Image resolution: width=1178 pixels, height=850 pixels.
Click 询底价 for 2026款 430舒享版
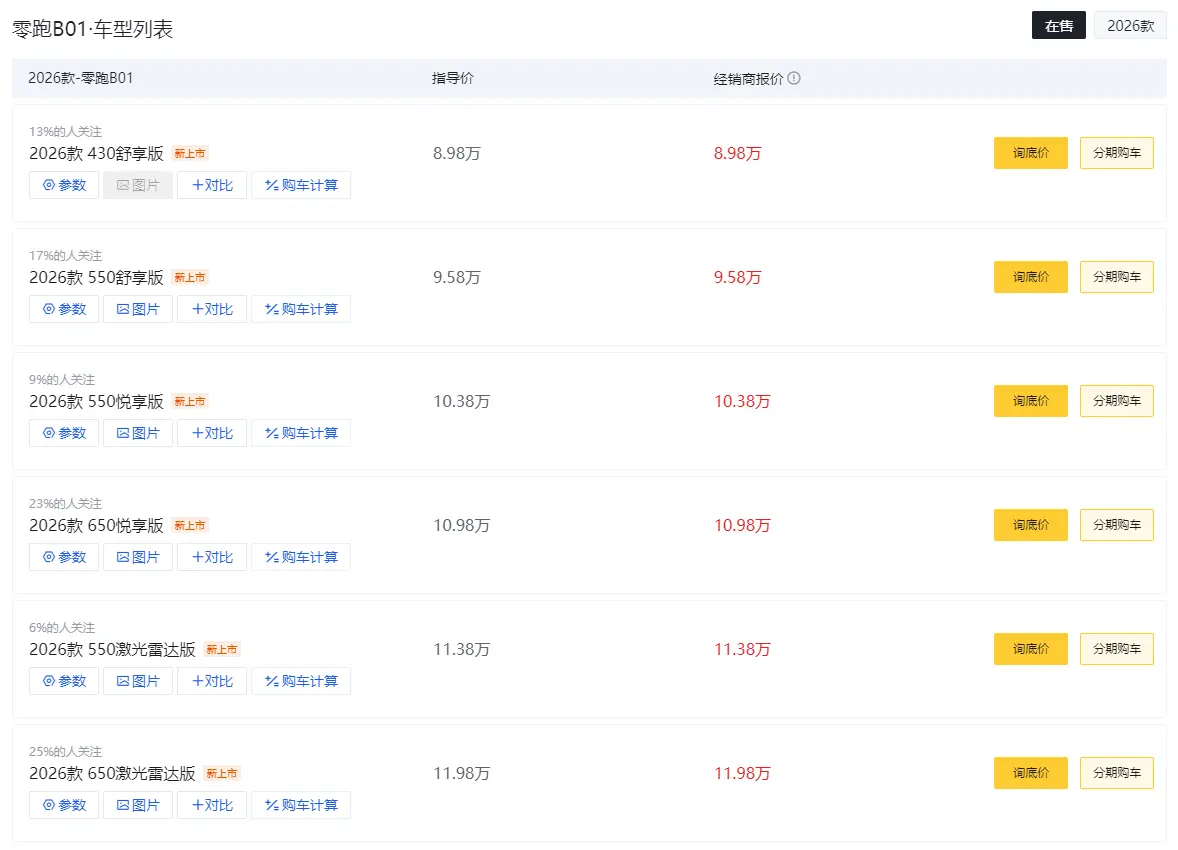pyautogui.click(x=1030, y=152)
